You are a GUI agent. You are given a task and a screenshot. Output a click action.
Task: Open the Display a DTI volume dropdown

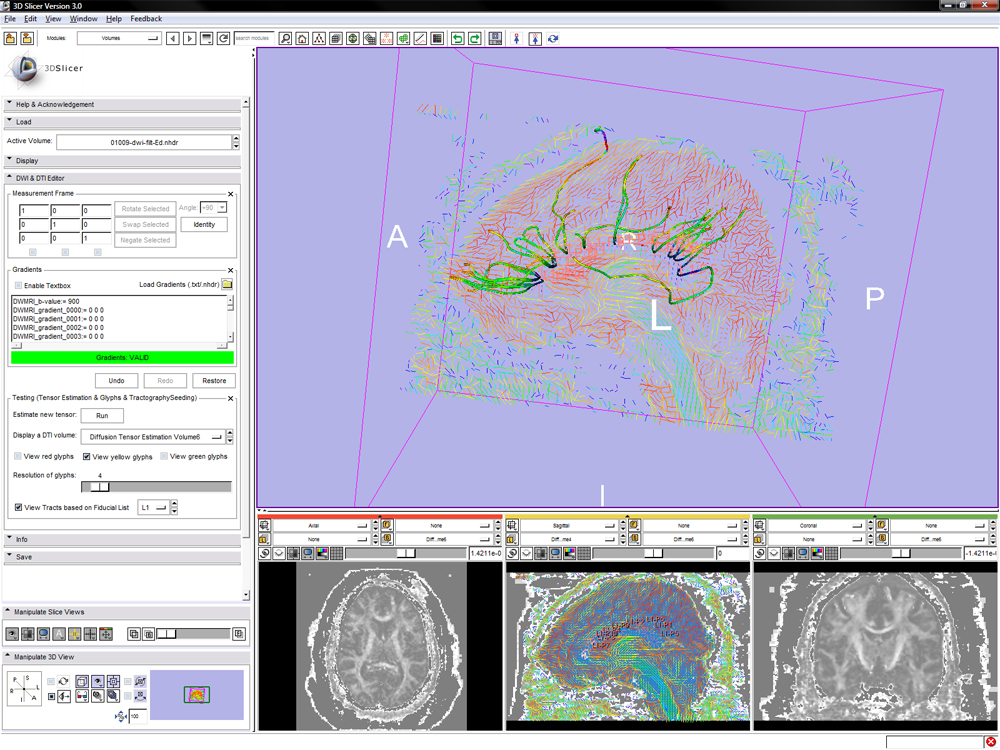[153, 436]
